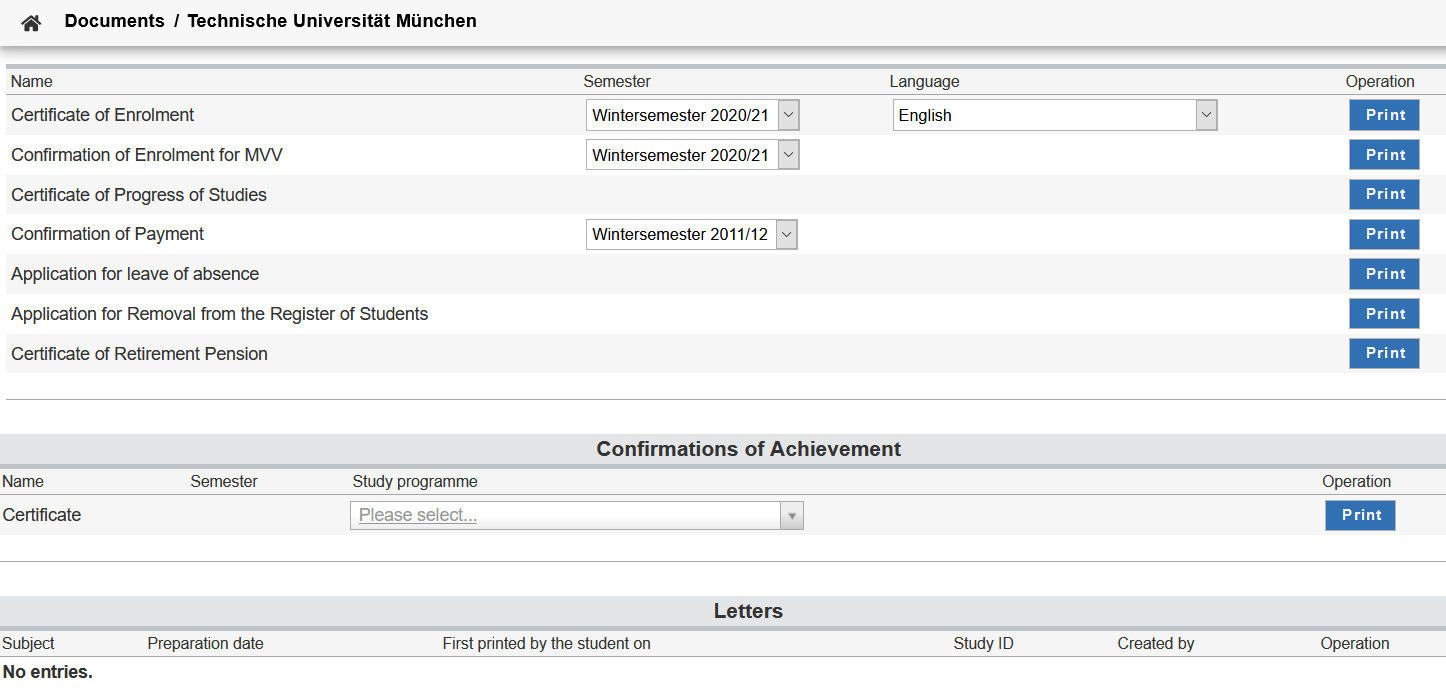Print the Application for leave of absence
Screen dimensions: 1446x692
(x=1384, y=274)
